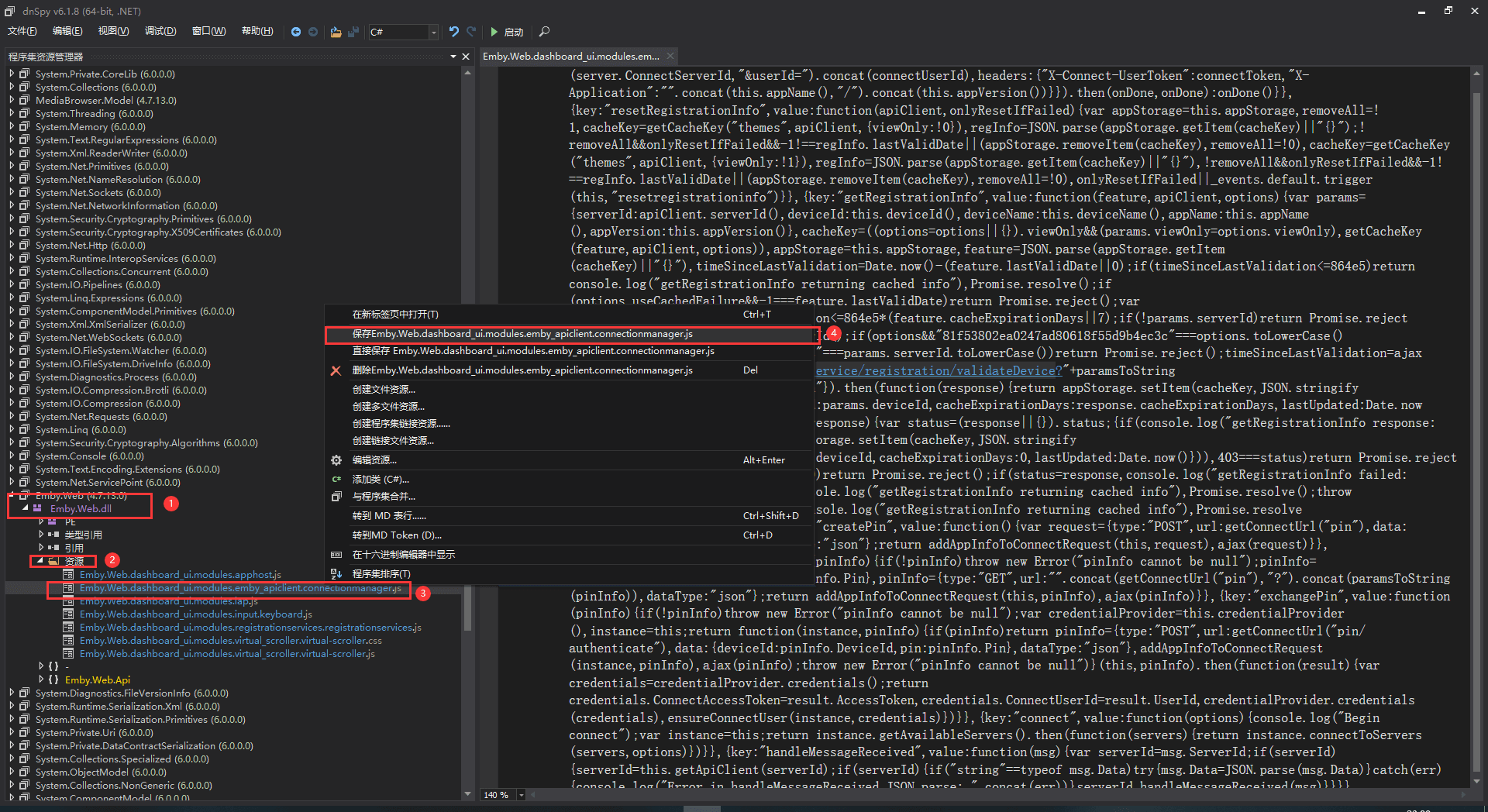The image size is (1488, 812).
Task: Open the 视图(V) menu
Action: click(112, 31)
